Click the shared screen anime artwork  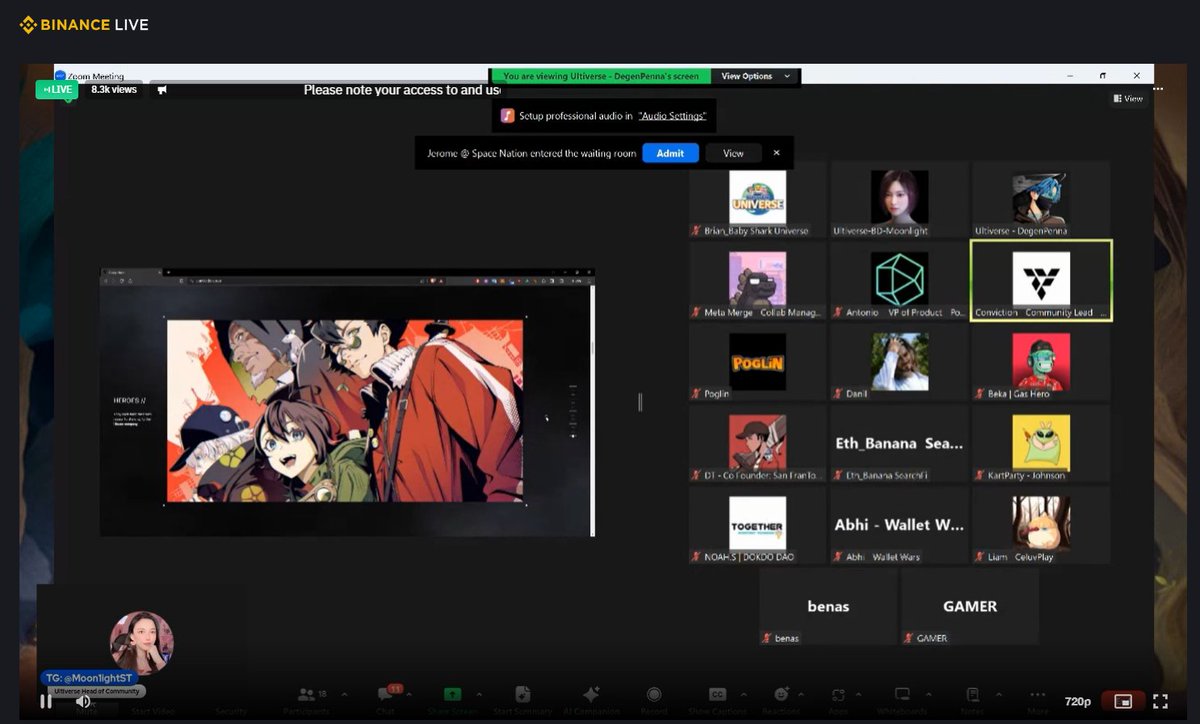coord(345,411)
